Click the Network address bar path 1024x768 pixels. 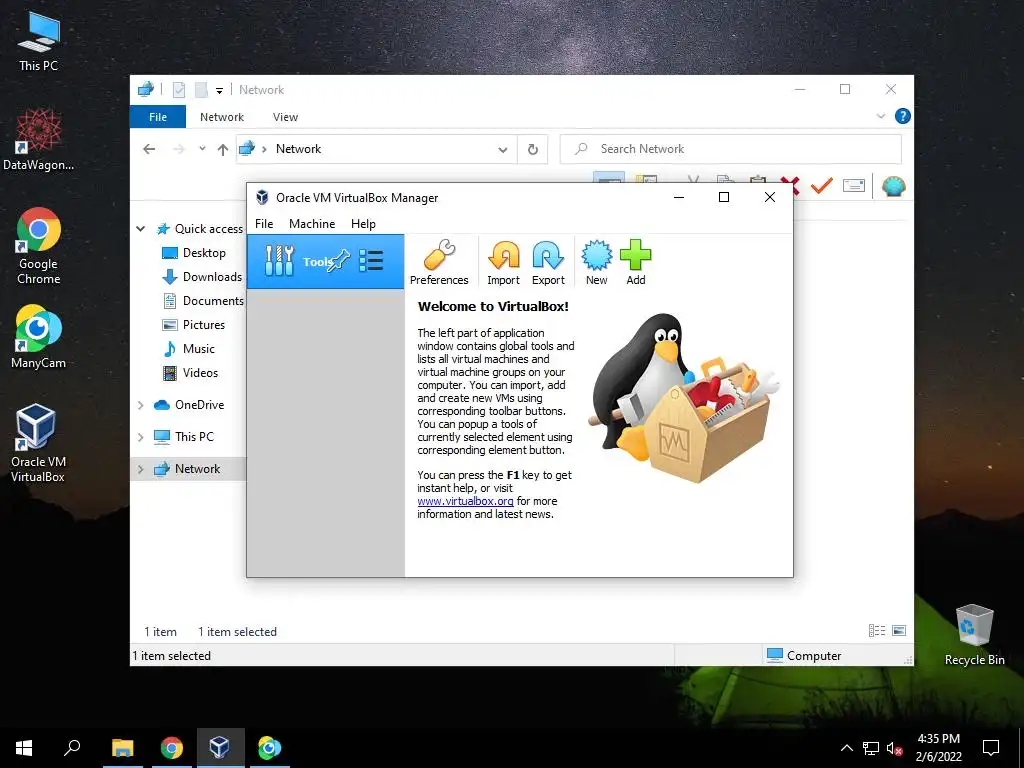(298, 149)
